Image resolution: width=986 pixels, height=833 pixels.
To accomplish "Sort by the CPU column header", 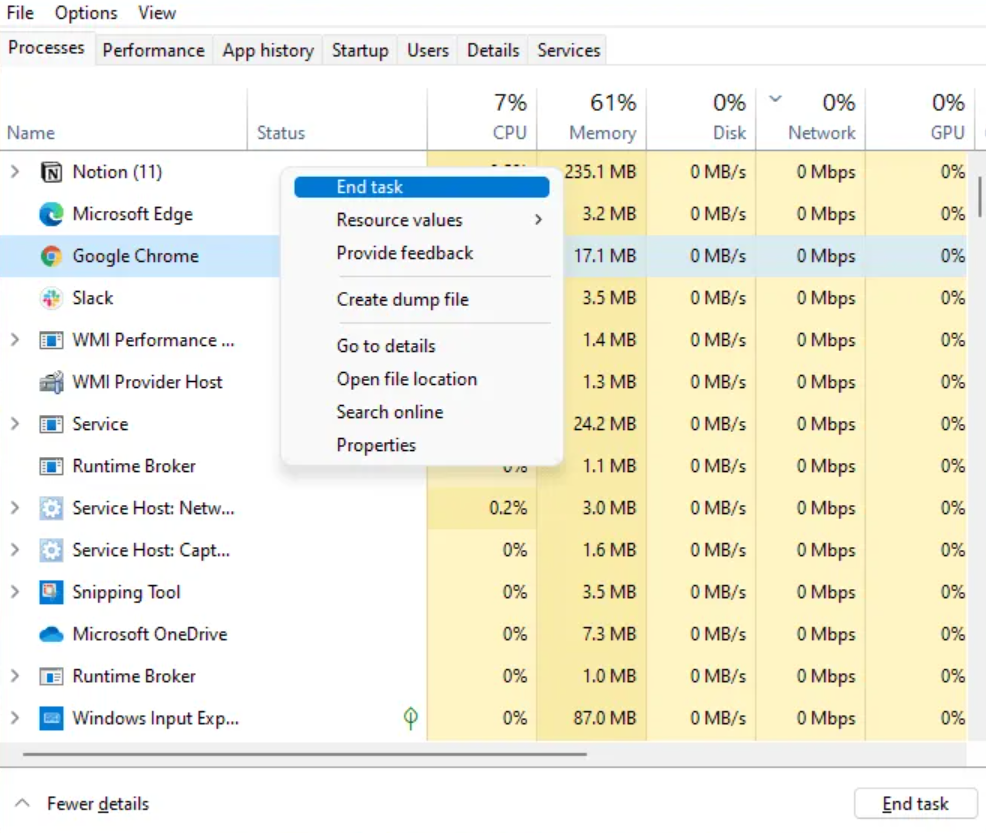I will point(482,118).
